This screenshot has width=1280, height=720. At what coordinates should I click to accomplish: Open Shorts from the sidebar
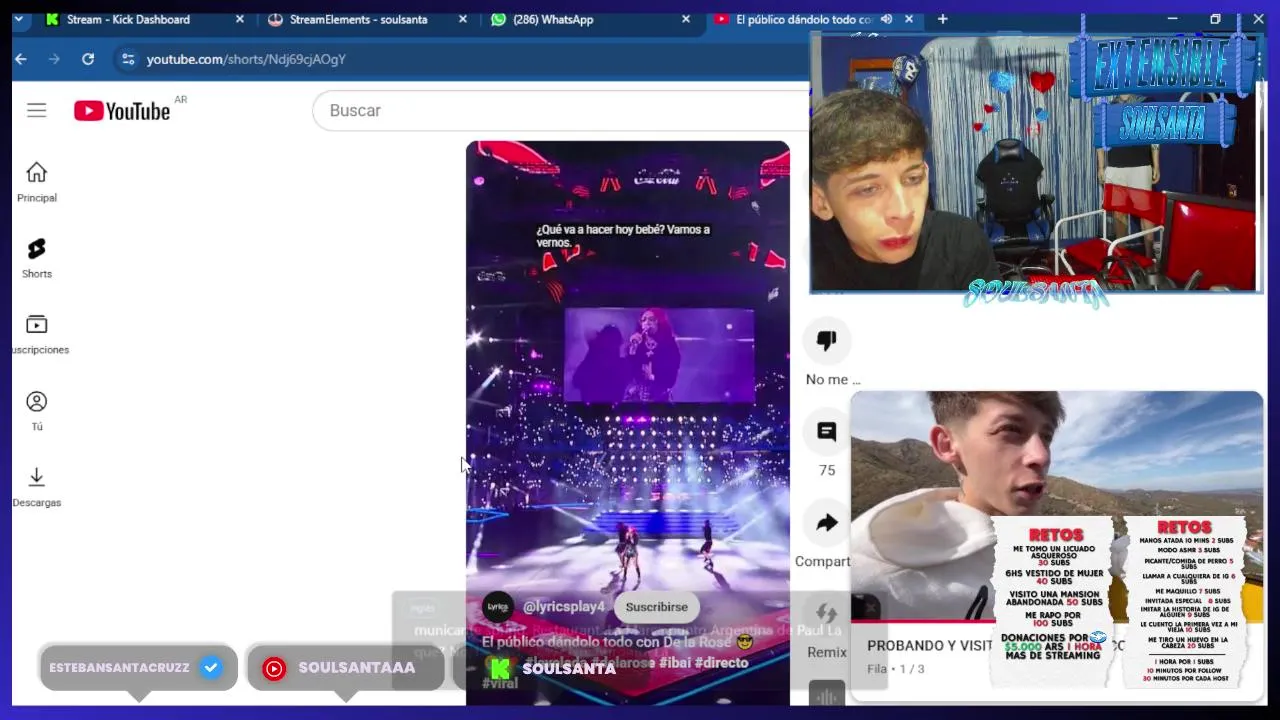[x=37, y=258]
